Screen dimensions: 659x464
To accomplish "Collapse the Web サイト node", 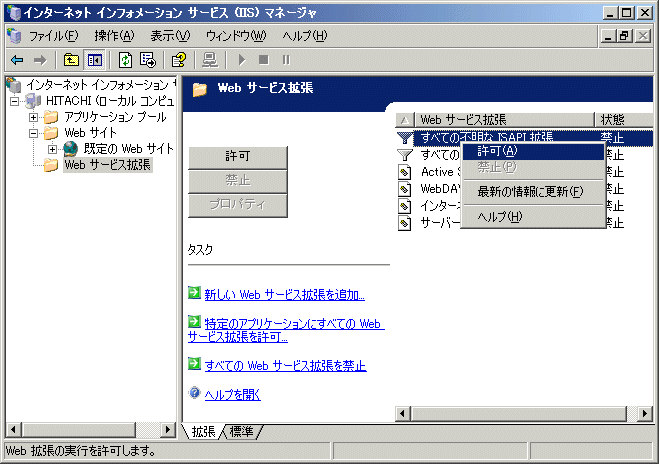I will [x=34, y=133].
